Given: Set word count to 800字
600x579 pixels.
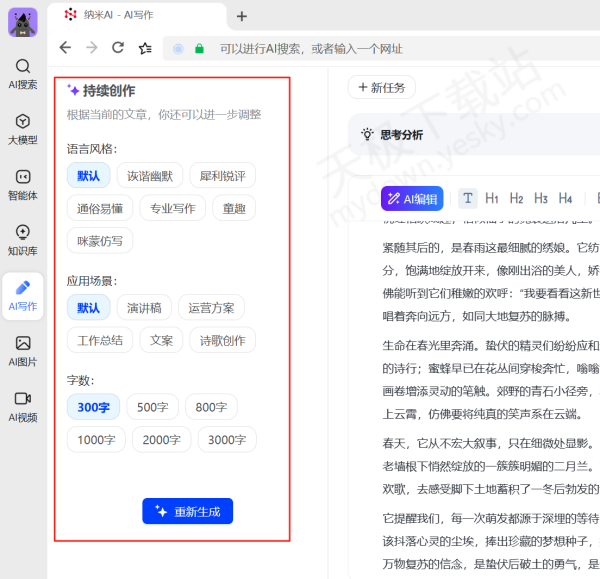Looking at the screenshot, I should [211, 407].
